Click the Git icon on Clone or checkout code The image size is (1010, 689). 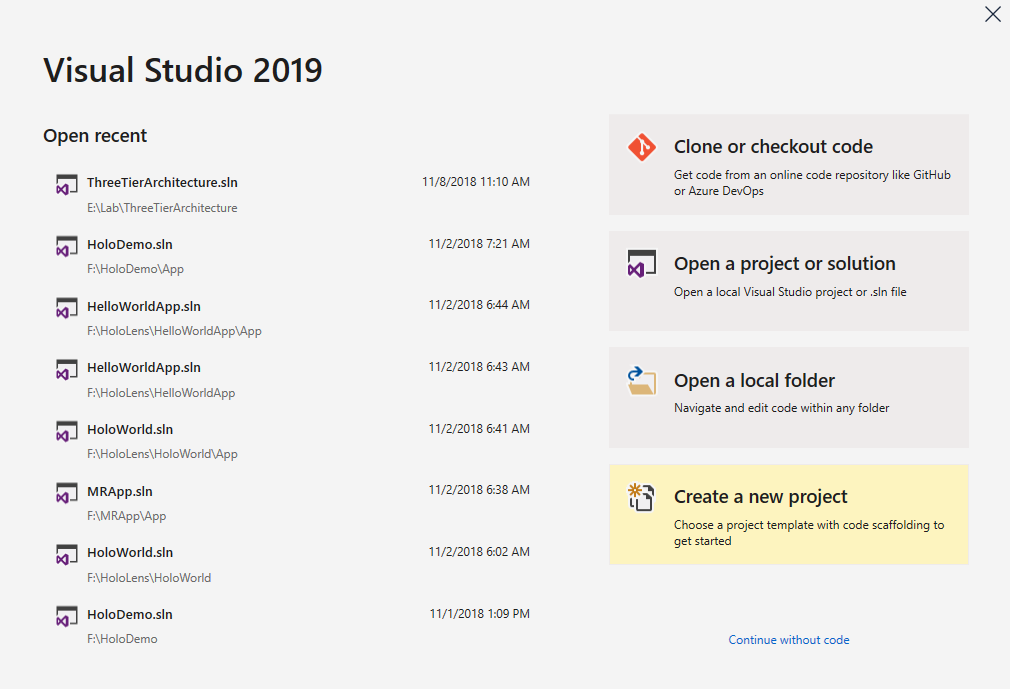tap(642, 147)
